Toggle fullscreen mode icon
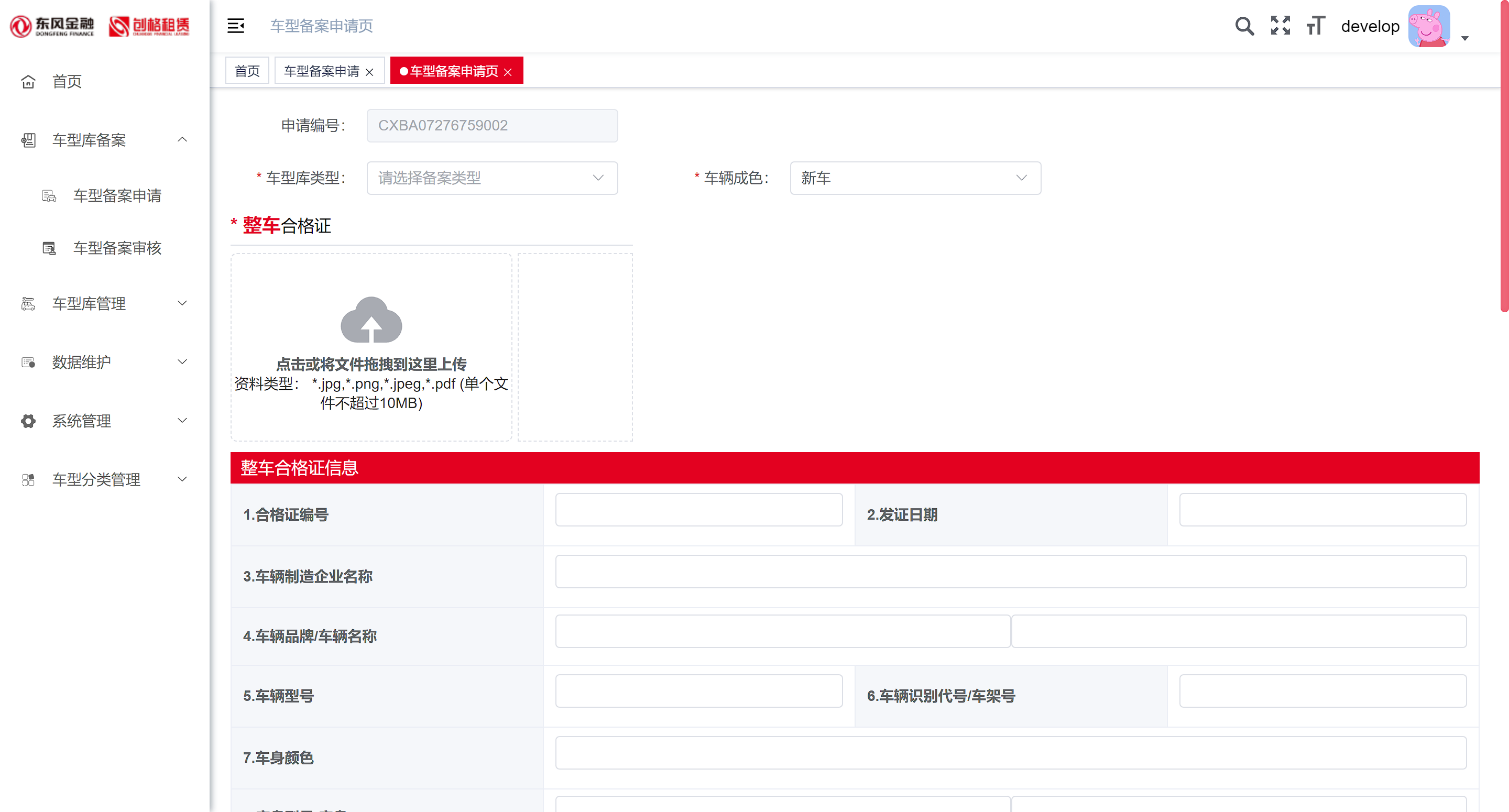1509x812 pixels. tap(1280, 26)
